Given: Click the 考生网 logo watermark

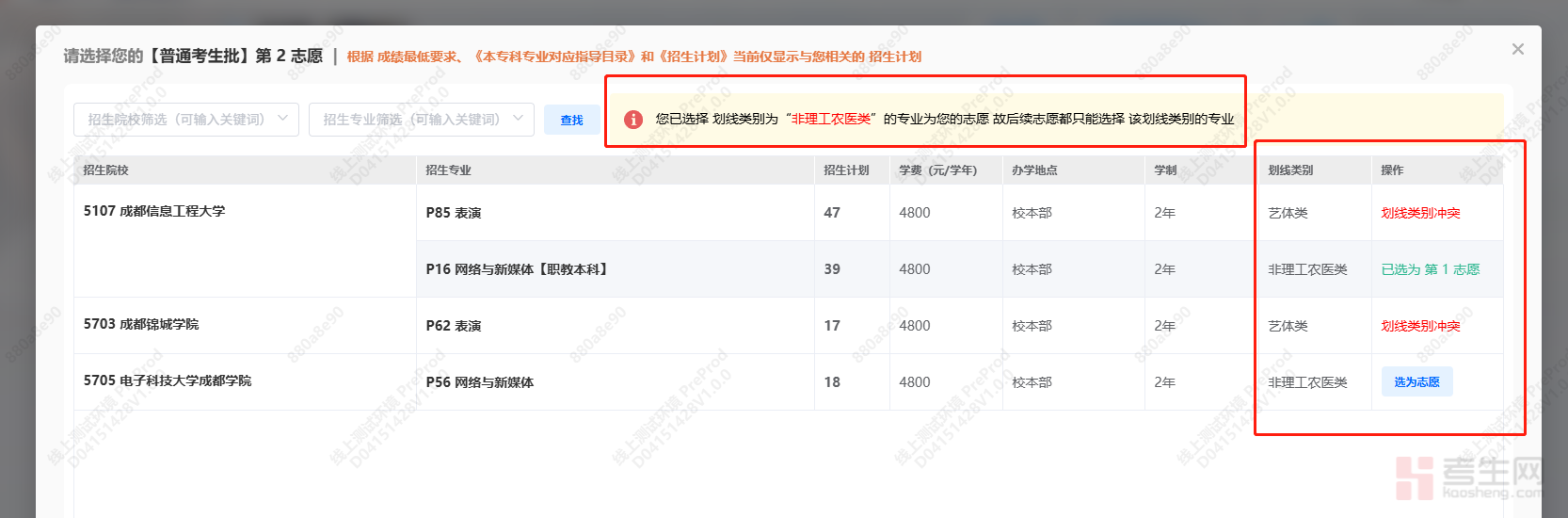Looking at the screenshot, I should (x=1469, y=477).
